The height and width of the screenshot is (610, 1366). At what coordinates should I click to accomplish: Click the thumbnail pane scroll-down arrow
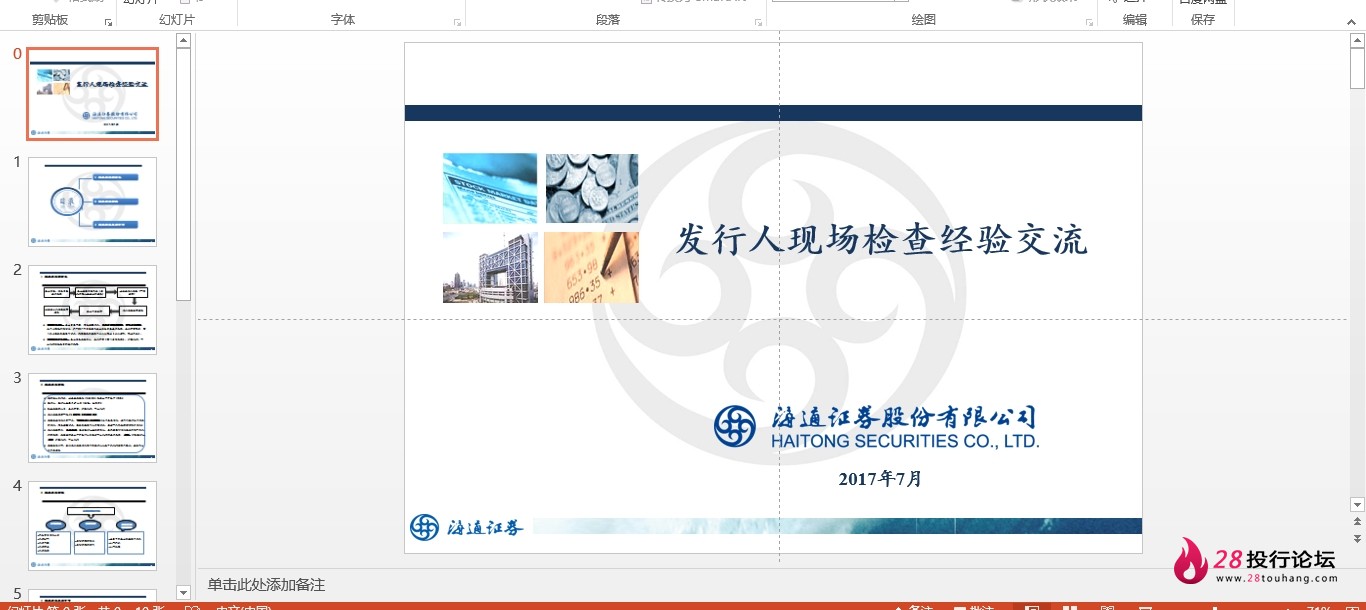click(x=183, y=593)
